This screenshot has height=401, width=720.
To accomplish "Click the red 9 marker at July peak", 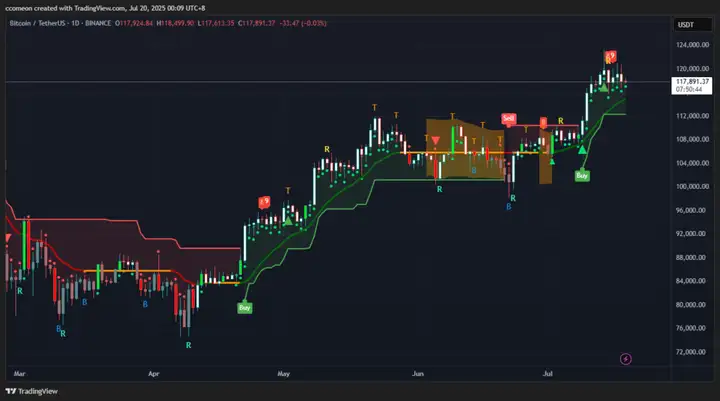I will pos(610,56).
